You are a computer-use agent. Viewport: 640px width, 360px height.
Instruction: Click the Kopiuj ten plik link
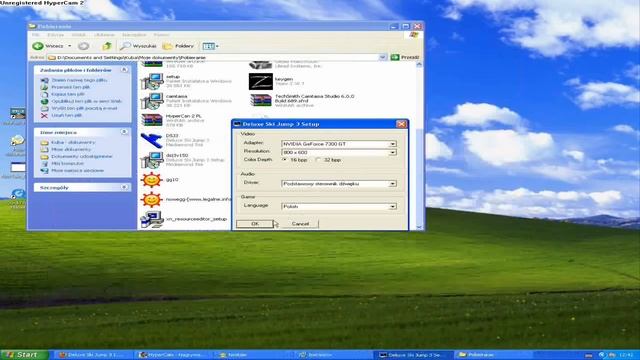pyautogui.click(x=68, y=94)
